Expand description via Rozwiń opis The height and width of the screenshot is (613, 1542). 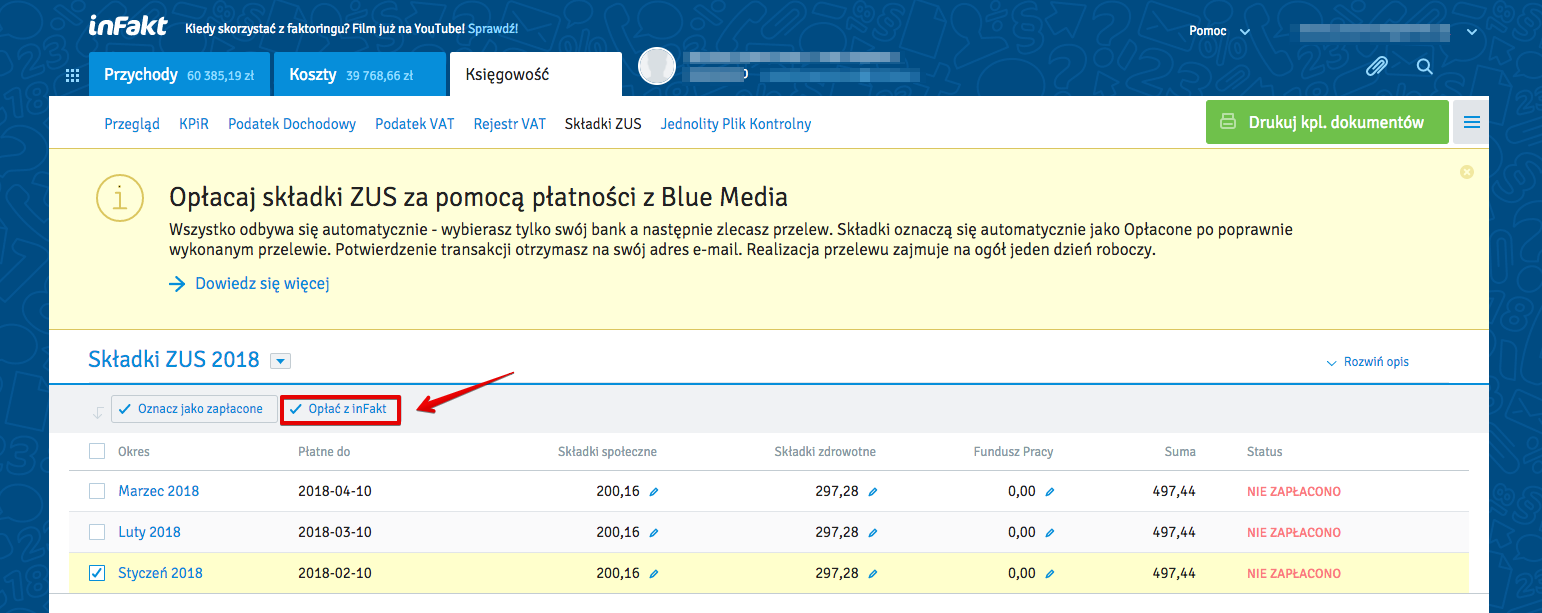click(1367, 362)
